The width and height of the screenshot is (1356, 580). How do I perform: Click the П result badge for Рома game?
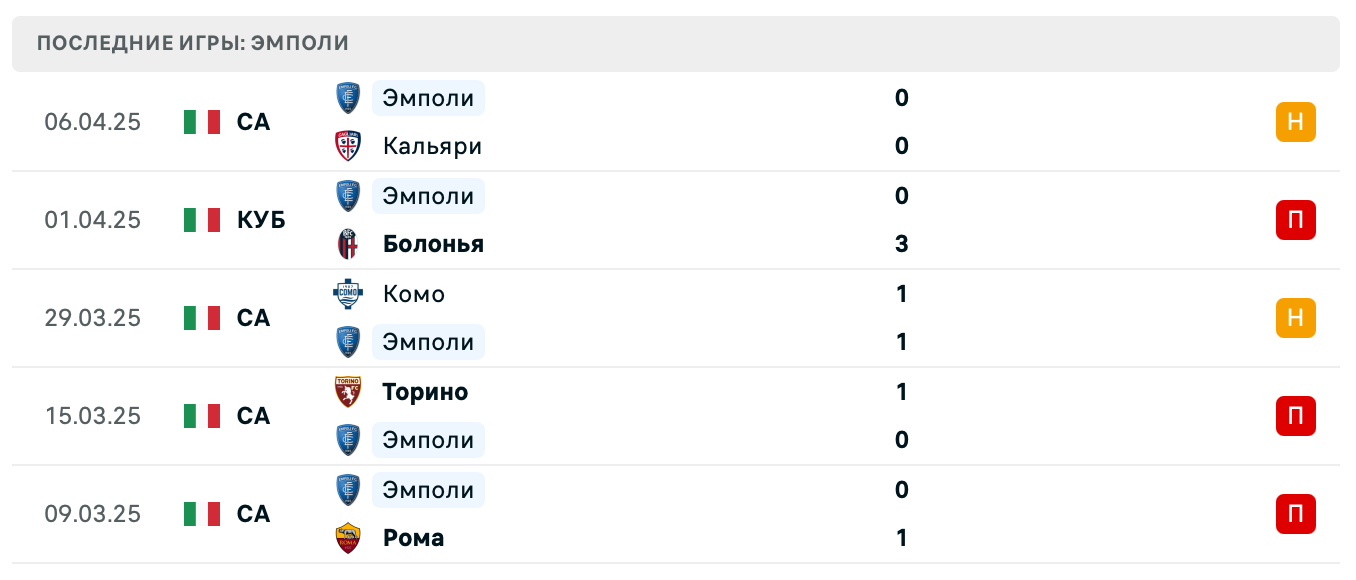[1296, 513]
